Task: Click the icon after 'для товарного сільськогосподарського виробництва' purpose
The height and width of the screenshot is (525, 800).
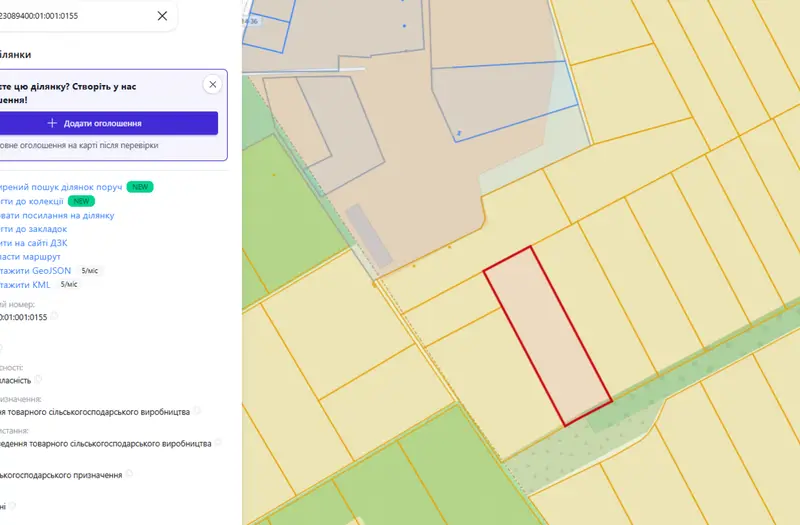Action: pyautogui.click(x=197, y=411)
